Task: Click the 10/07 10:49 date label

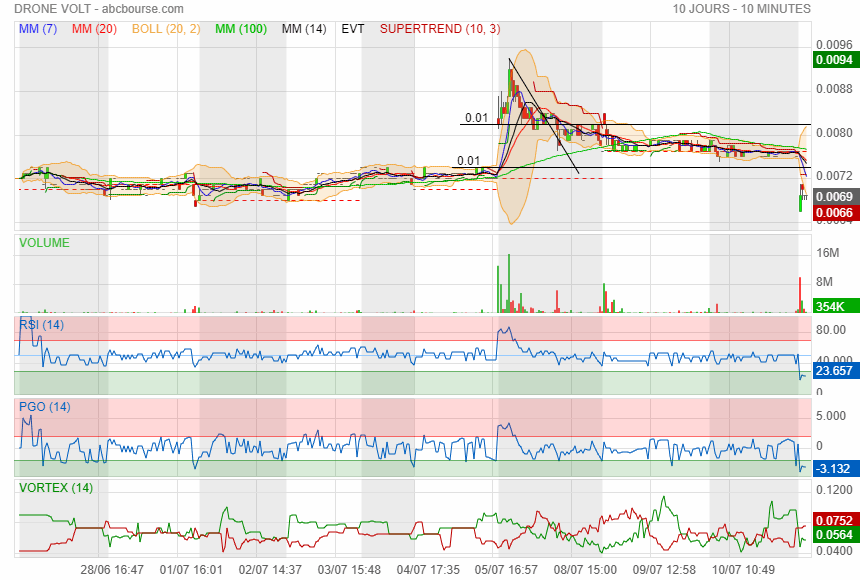Action: coord(743,570)
